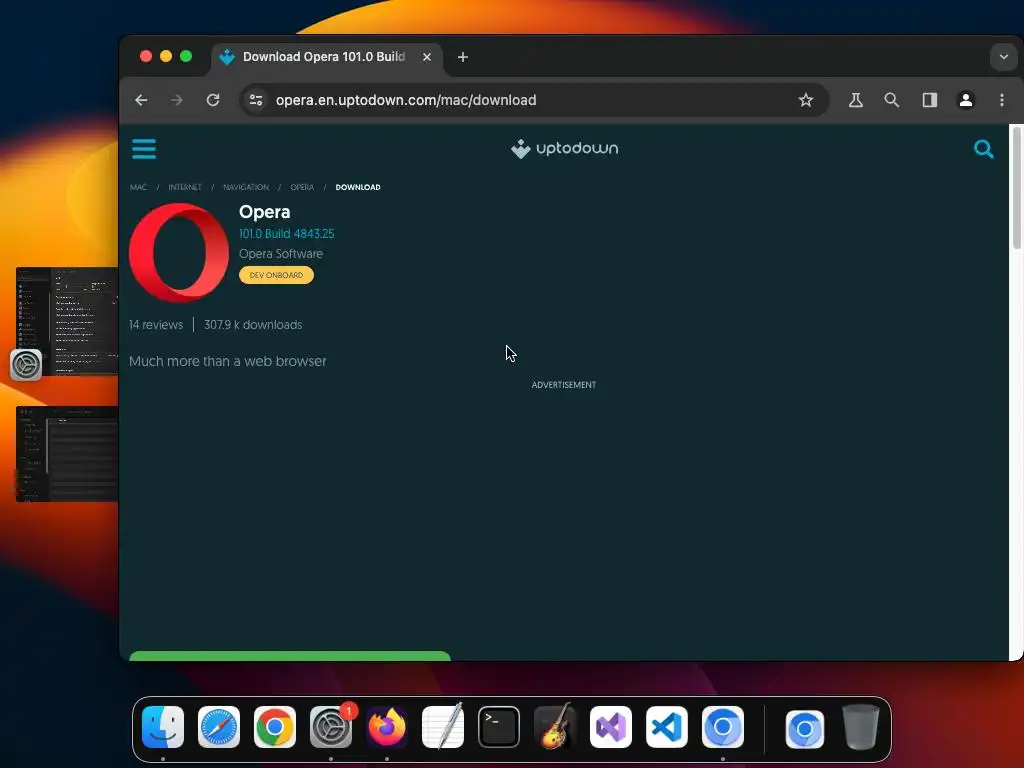Click the Uptodown logo
This screenshot has height=768, width=1024.
tap(564, 149)
